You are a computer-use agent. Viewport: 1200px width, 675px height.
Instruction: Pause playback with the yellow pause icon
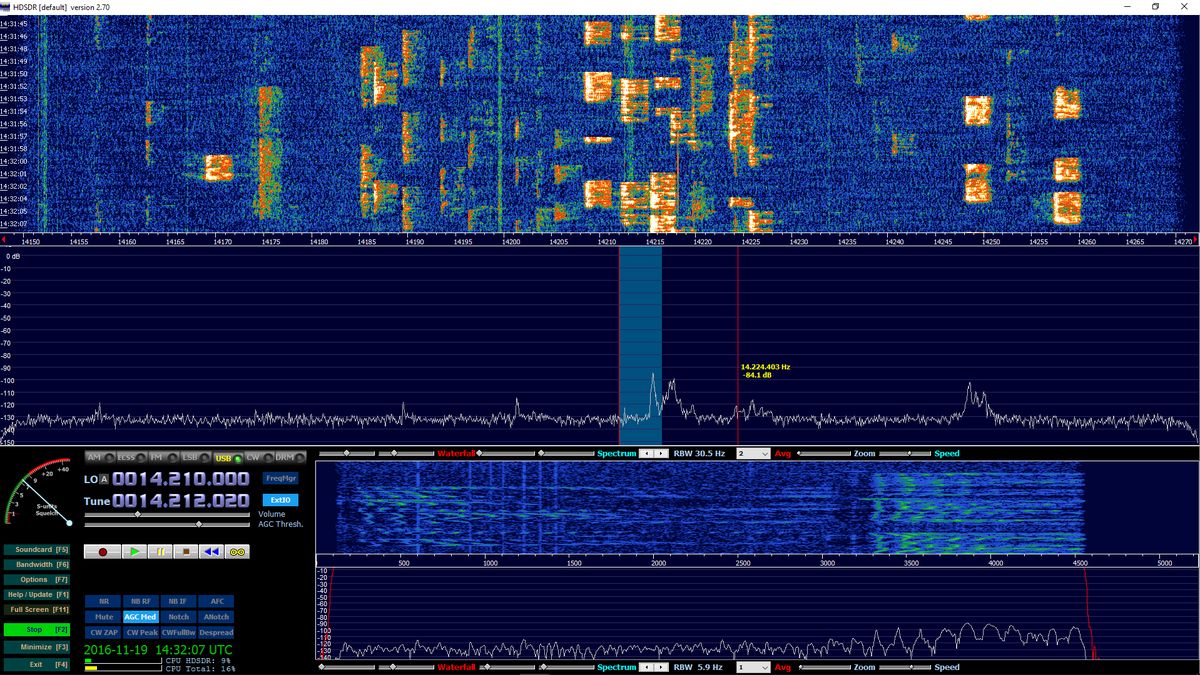160,551
